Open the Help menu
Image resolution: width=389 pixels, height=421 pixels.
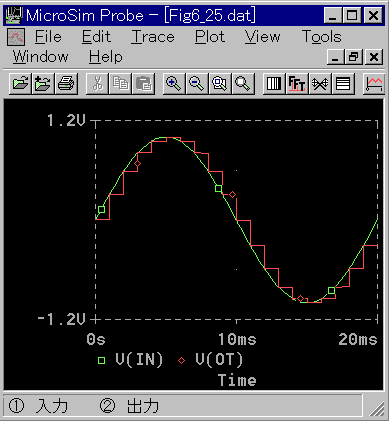[106, 57]
